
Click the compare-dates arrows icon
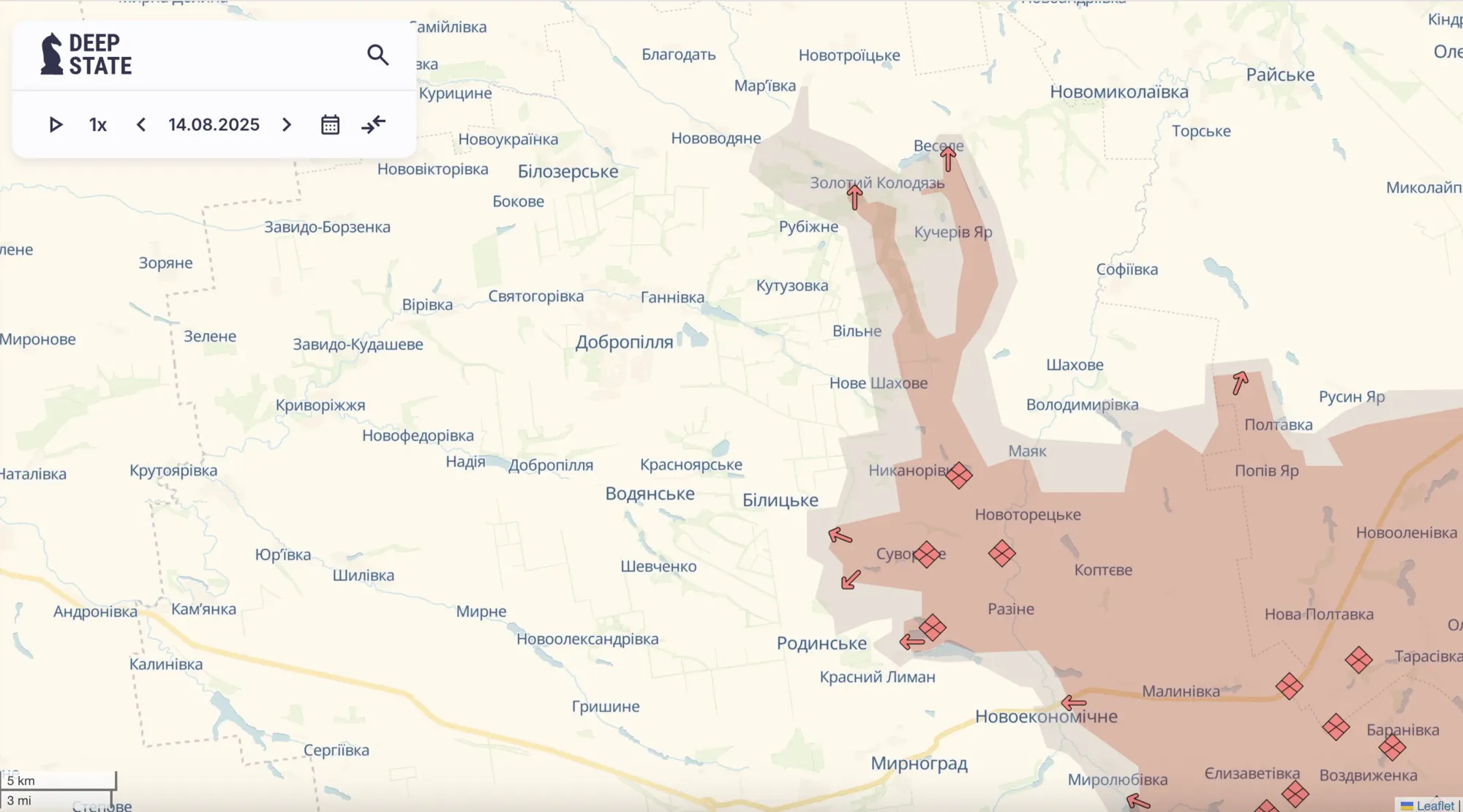[374, 124]
